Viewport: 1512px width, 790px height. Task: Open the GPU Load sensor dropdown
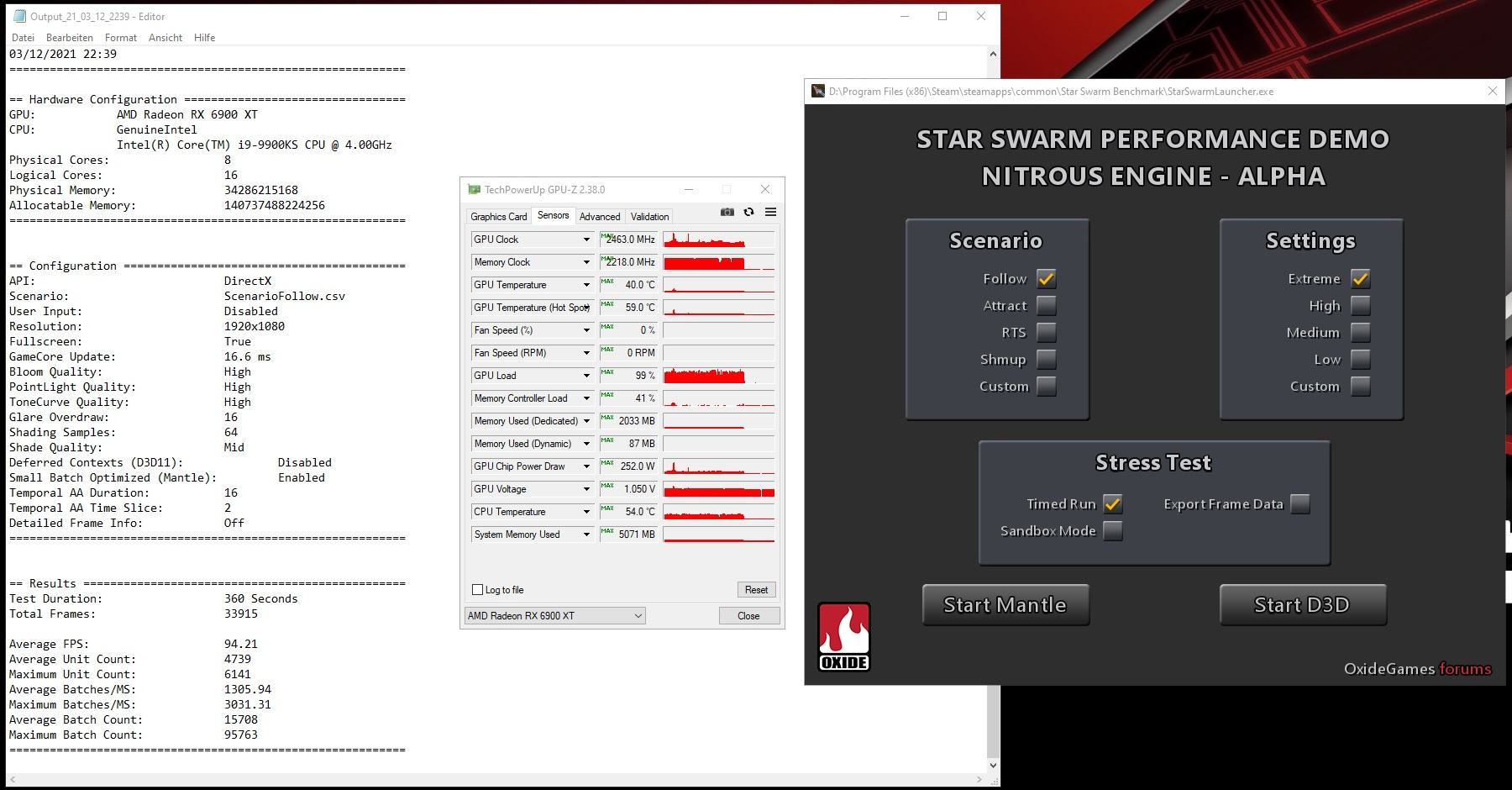pyautogui.click(x=586, y=376)
